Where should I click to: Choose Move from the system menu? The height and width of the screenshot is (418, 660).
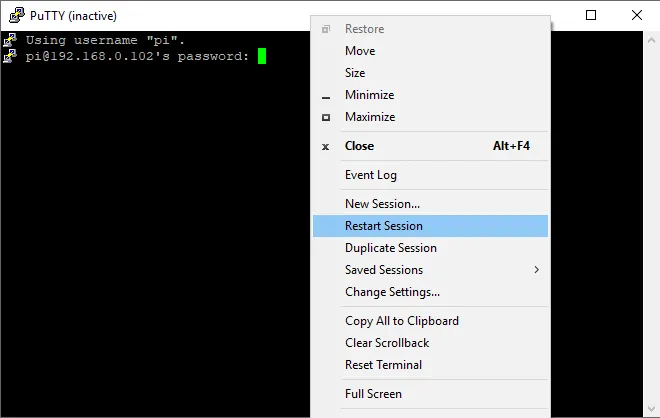430,51
